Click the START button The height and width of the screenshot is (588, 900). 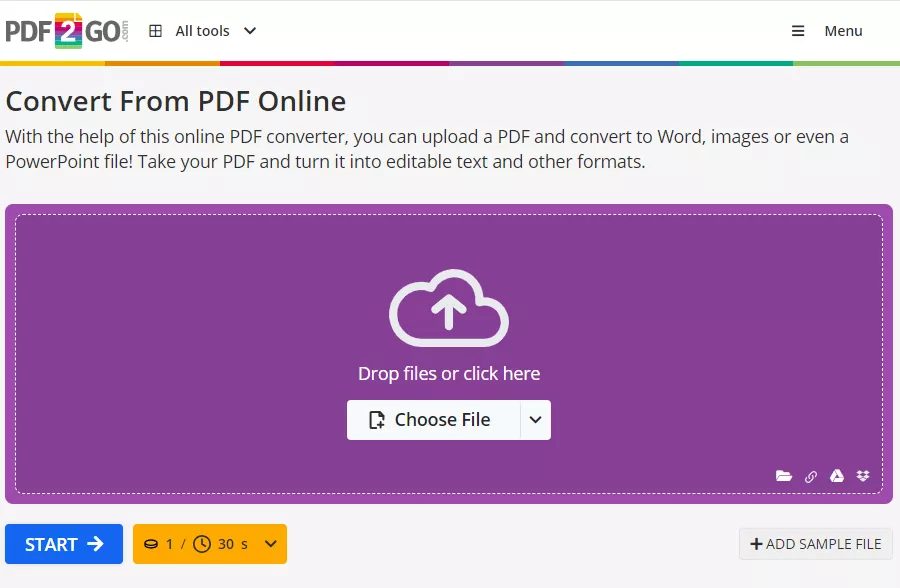(x=64, y=544)
